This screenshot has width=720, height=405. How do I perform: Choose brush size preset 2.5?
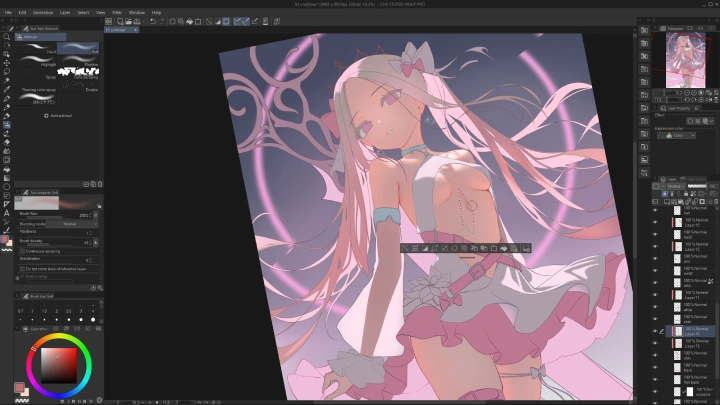[x=68, y=315]
